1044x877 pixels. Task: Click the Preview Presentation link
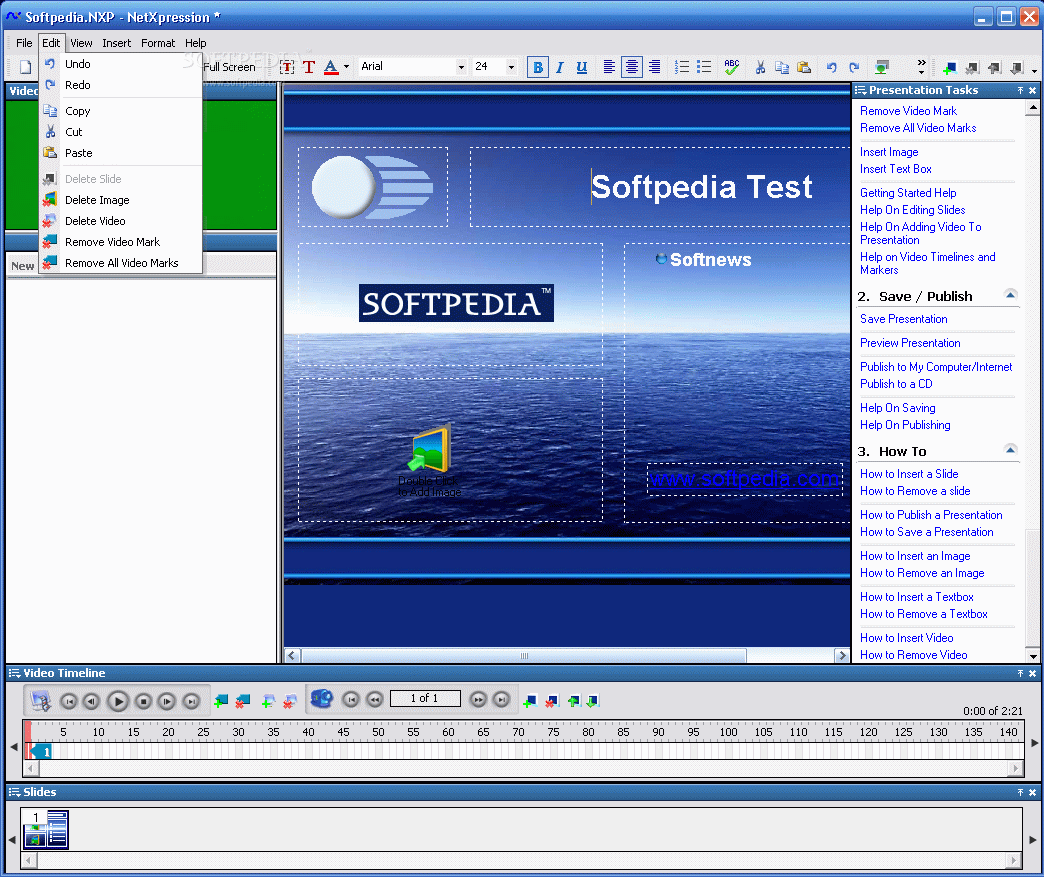910,343
